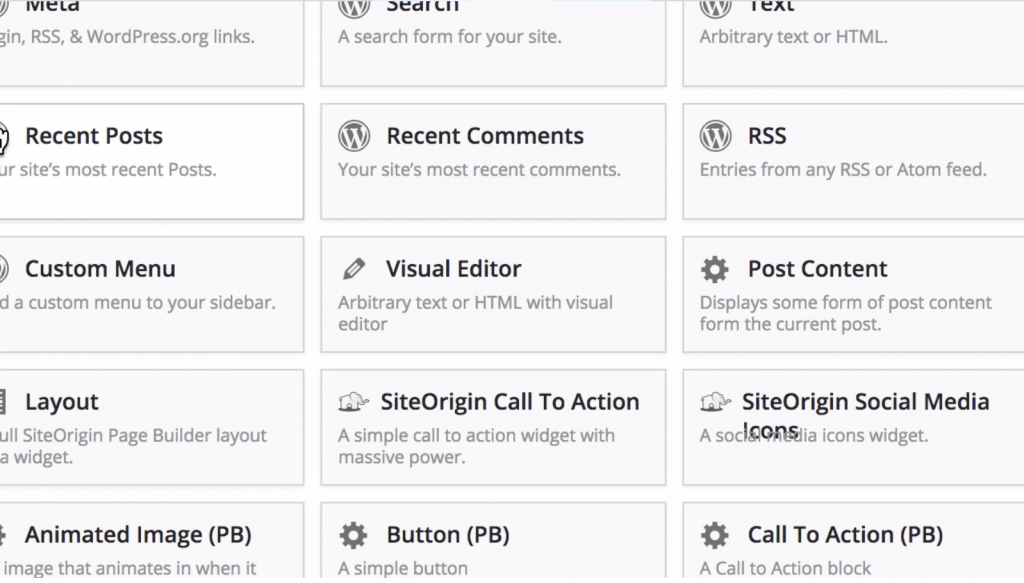Viewport: 1024px width, 583px height.
Task: Add the SiteOrigin Call To Action title
Action: [x=509, y=402]
